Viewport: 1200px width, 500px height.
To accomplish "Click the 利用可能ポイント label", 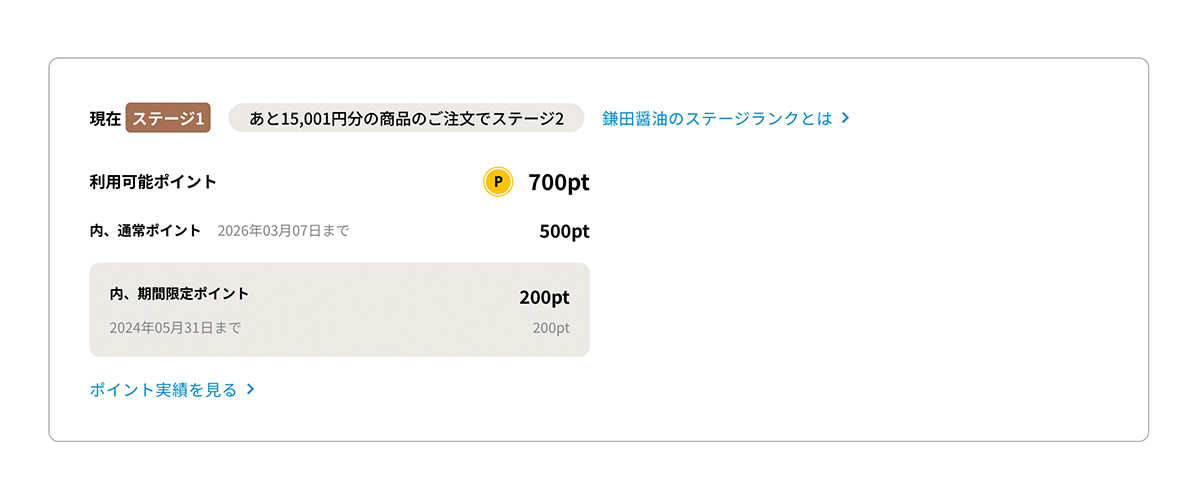I will [x=153, y=182].
